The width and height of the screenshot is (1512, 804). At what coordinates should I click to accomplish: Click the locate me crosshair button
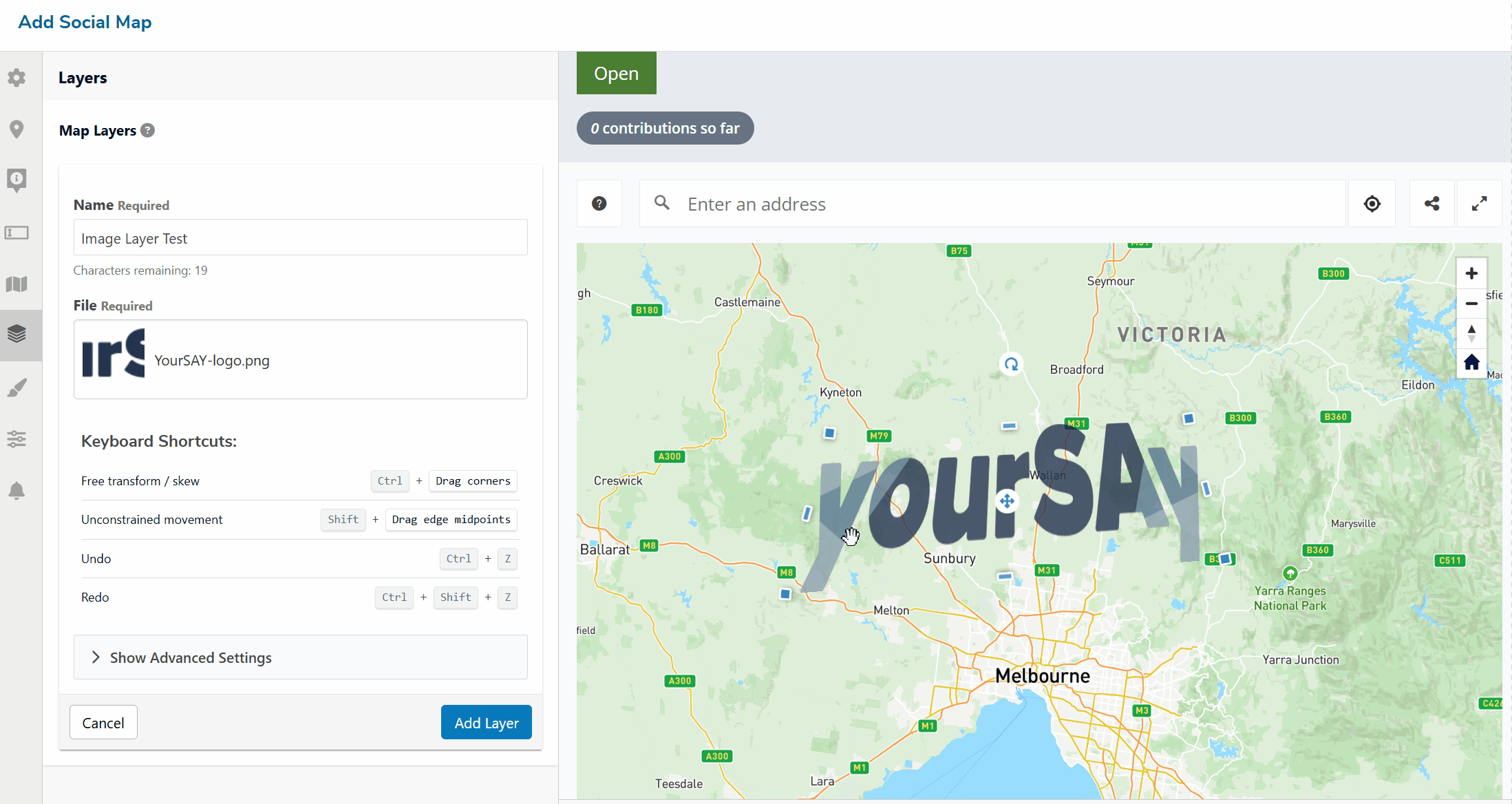pos(1372,204)
